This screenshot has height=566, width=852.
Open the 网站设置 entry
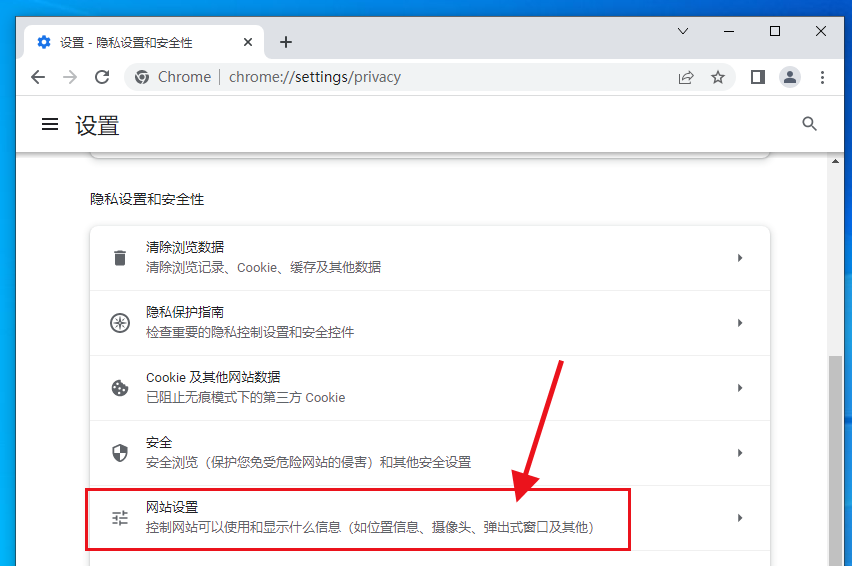point(430,518)
